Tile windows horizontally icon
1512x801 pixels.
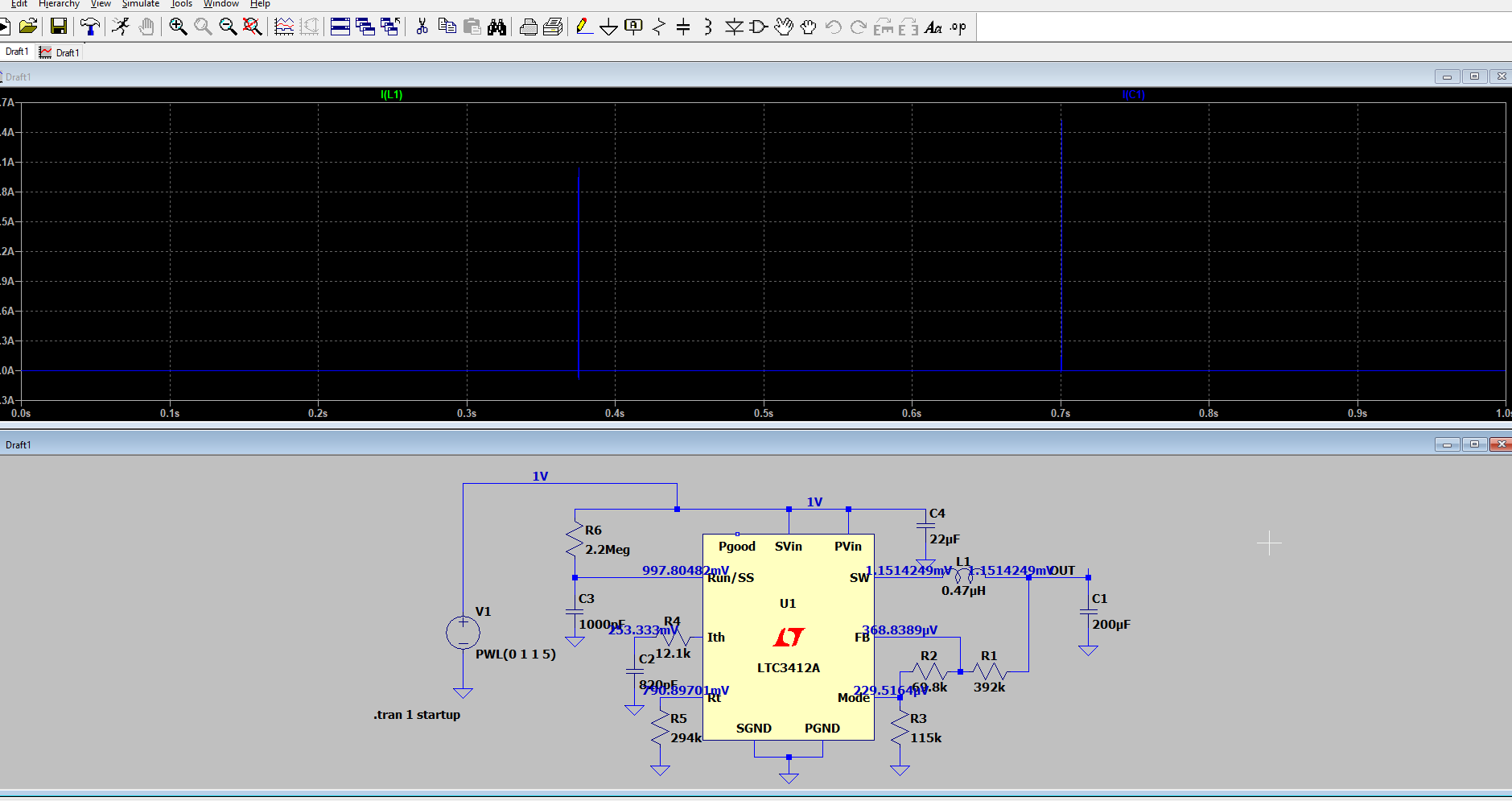(340, 27)
